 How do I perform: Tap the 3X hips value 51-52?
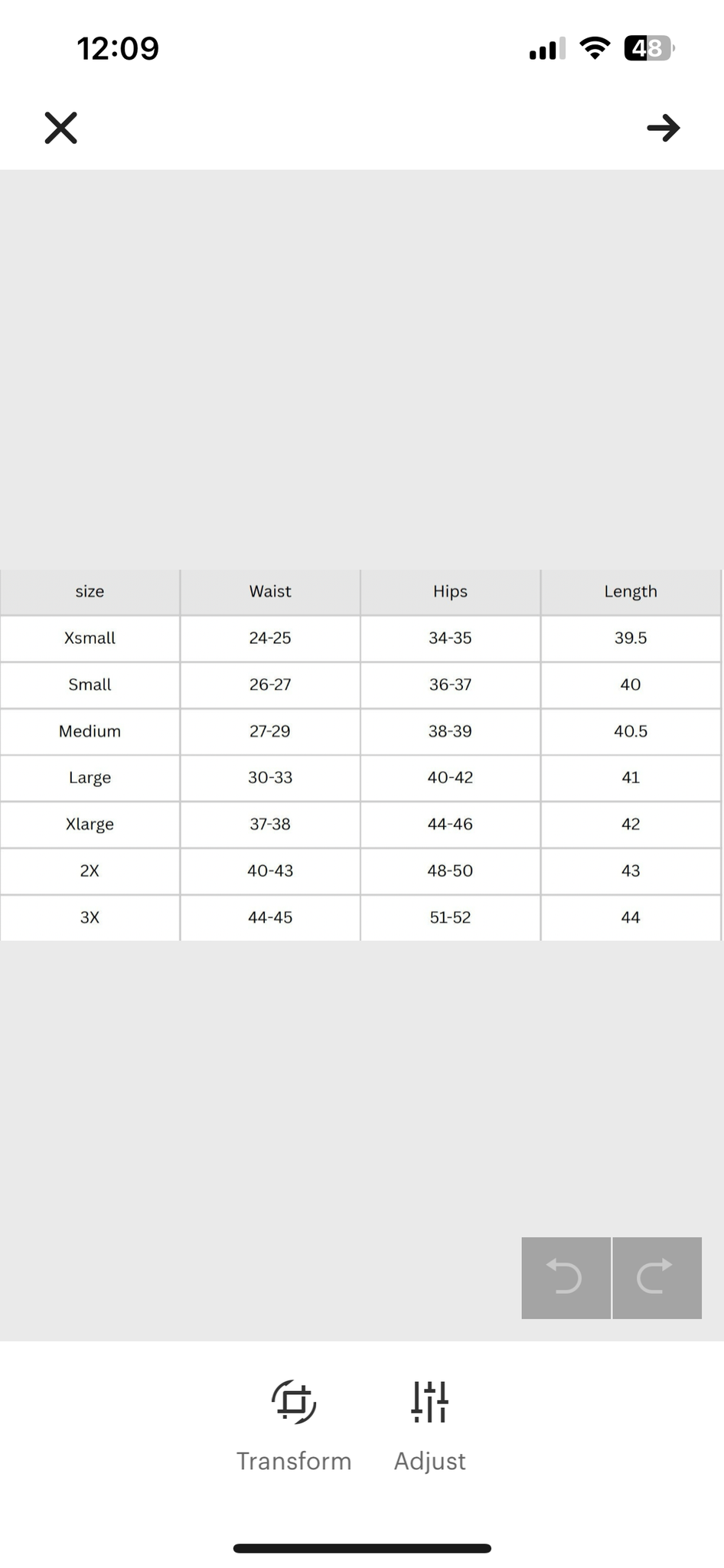(x=450, y=917)
